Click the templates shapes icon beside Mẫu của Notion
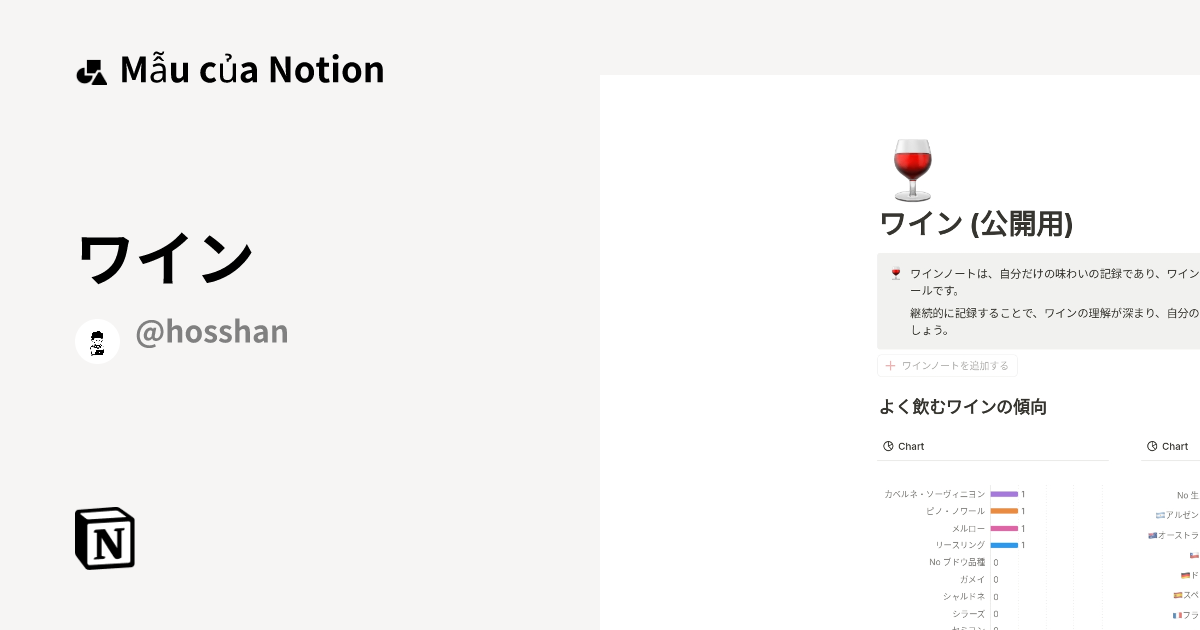This screenshot has width=1200, height=630. pos(91,72)
